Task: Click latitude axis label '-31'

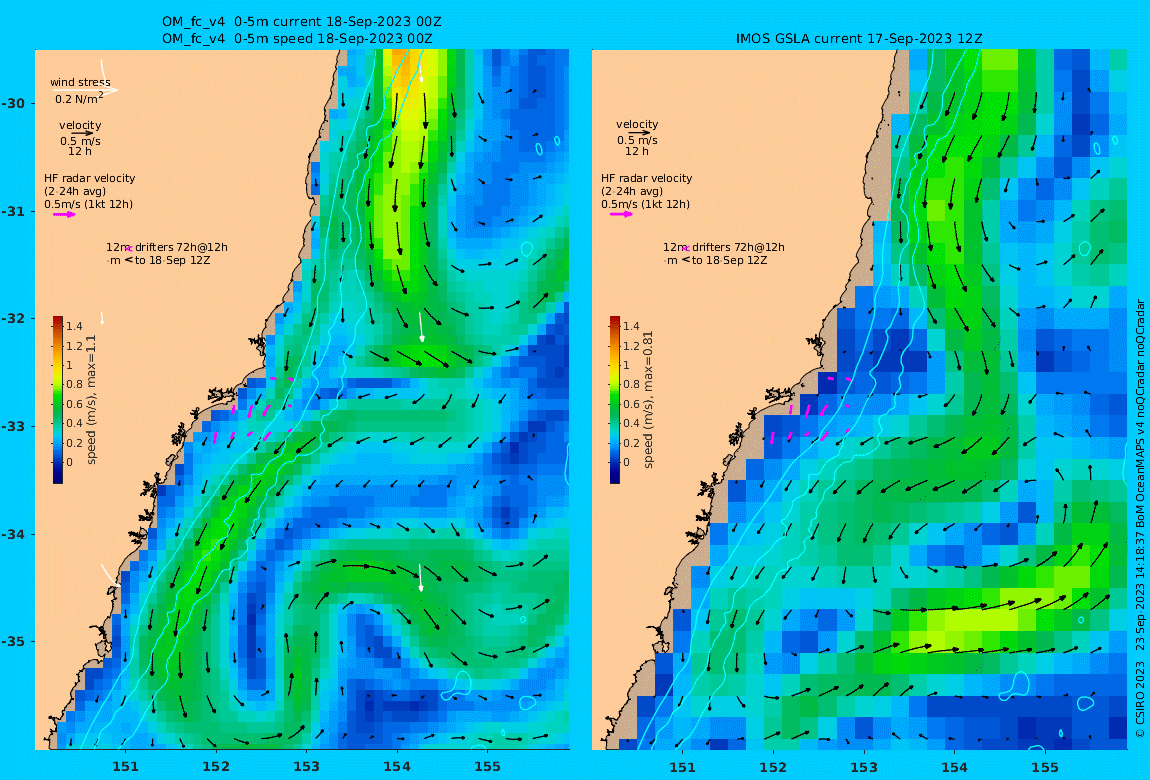Action: (12, 212)
